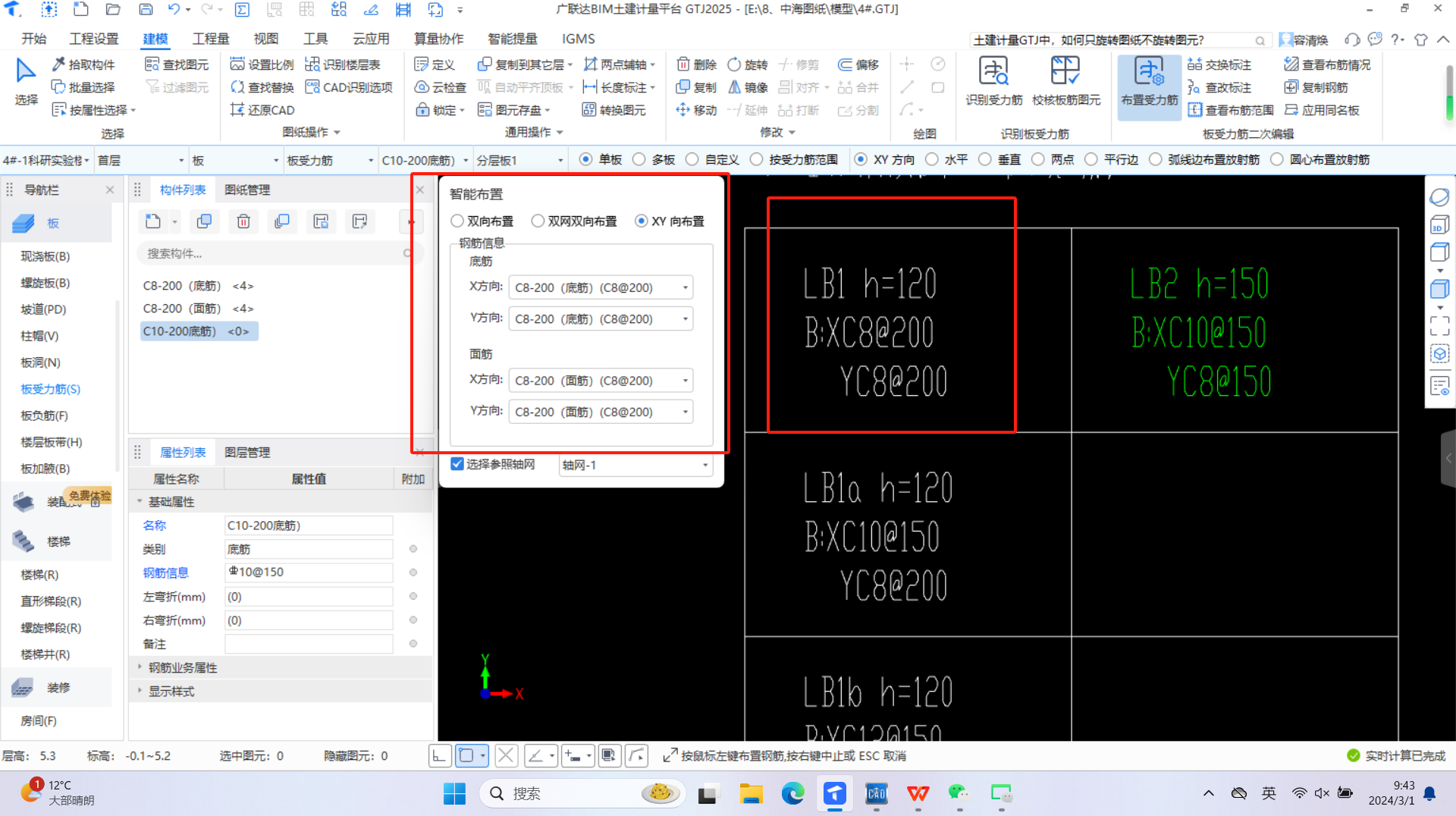Open the 视图 ribbon tab
Image resolution: width=1456 pixels, height=816 pixels.
click(266, 39)
